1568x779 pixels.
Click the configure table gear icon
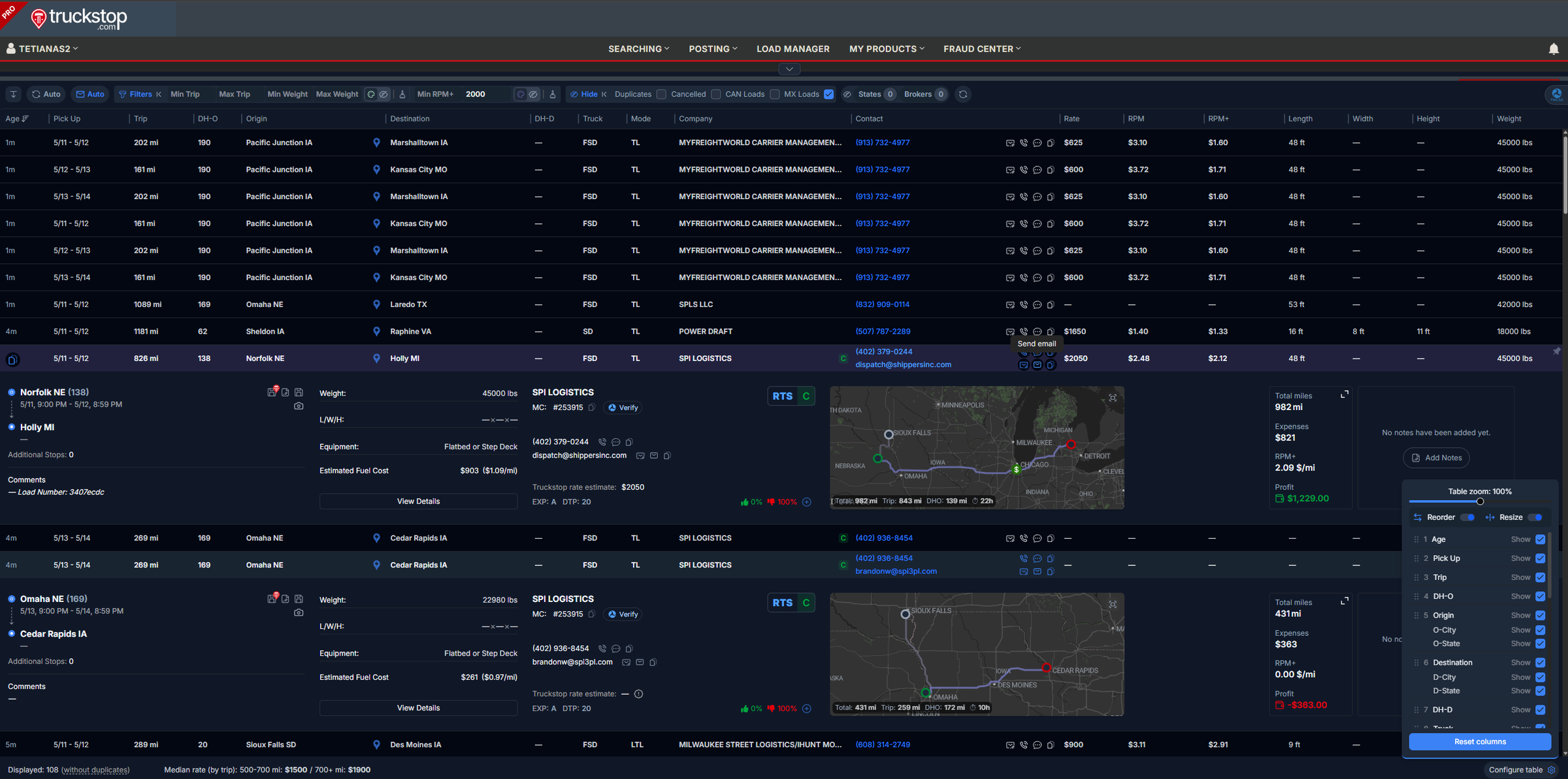point(1552,770)
